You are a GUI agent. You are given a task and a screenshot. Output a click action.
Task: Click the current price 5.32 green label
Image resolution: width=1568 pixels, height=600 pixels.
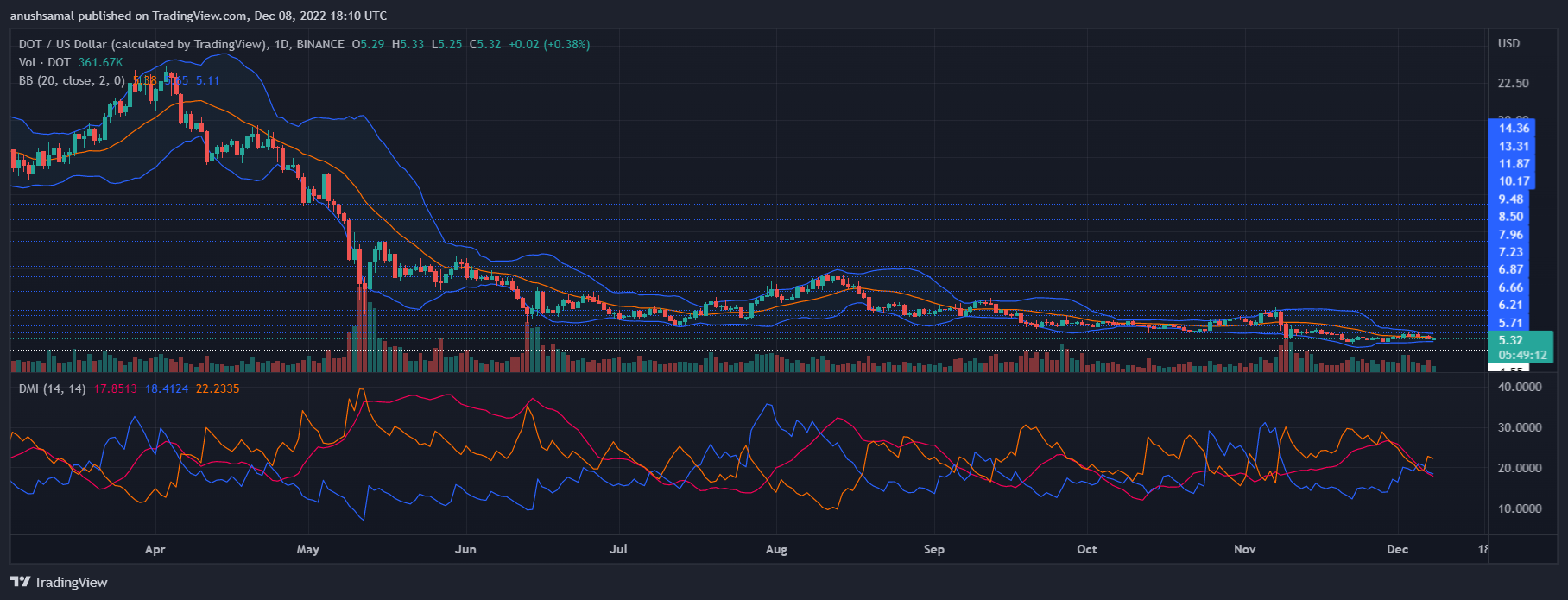pos(1510,340)
